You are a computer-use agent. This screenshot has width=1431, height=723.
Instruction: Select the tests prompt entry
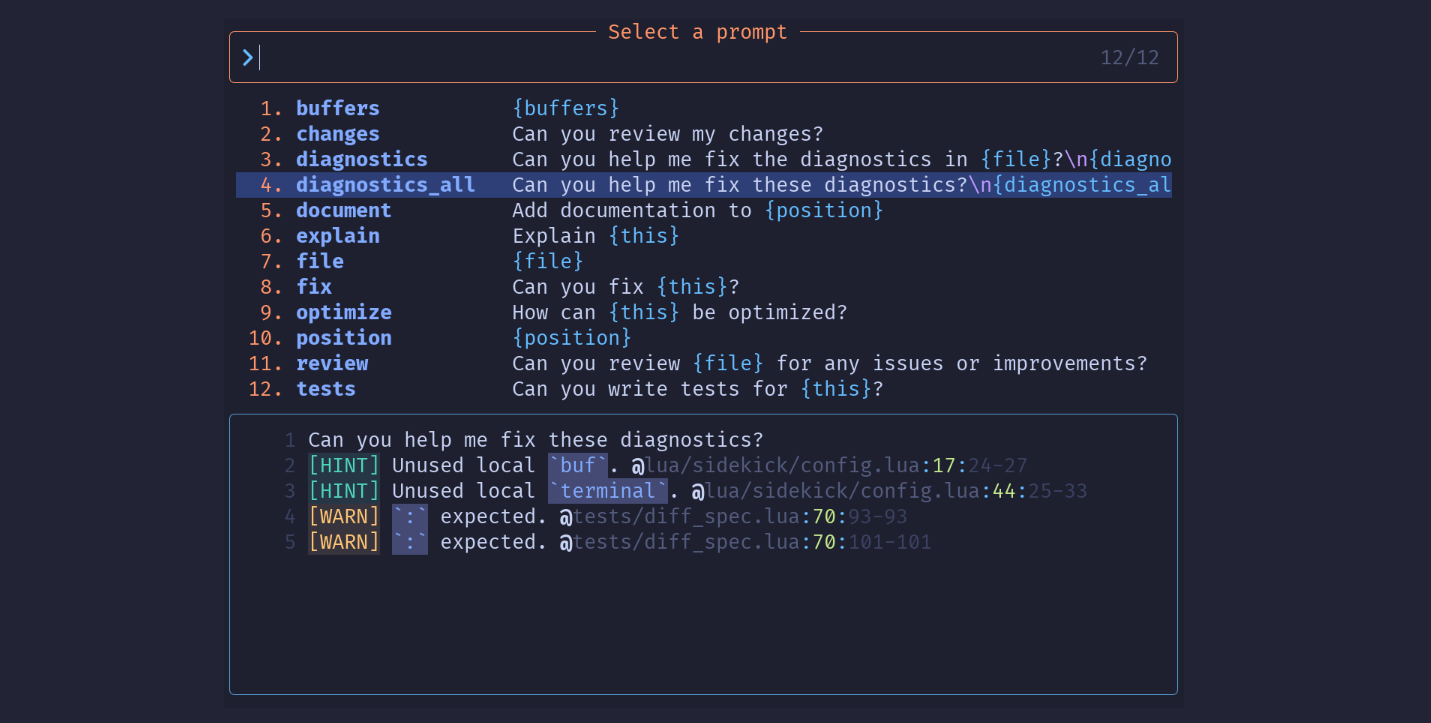325,389
